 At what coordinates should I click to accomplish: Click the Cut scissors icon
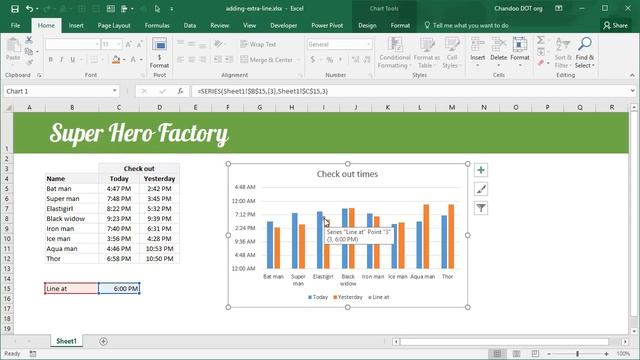coord(29,40)
